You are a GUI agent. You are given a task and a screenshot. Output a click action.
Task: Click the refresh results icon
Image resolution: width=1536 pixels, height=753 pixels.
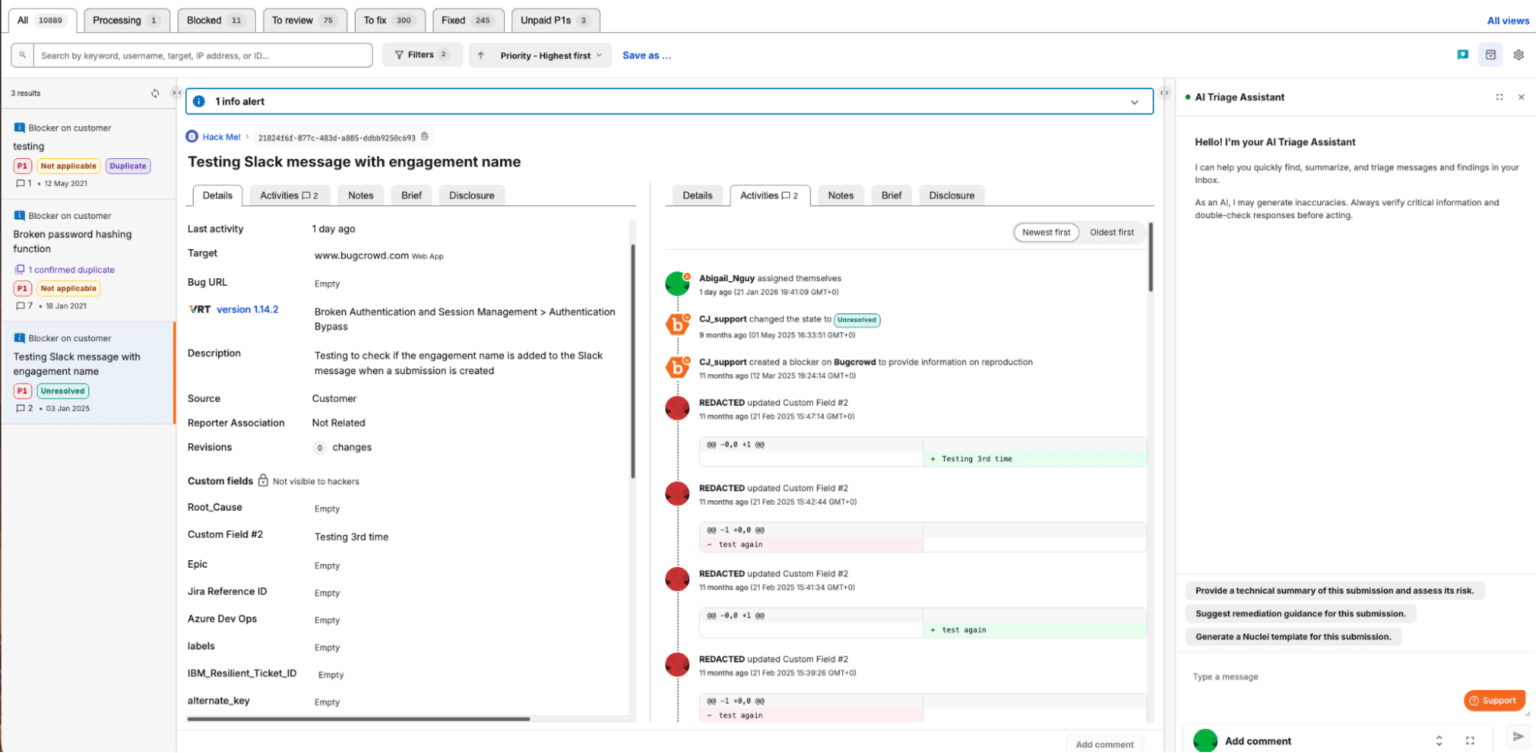[x=155, y=93]
